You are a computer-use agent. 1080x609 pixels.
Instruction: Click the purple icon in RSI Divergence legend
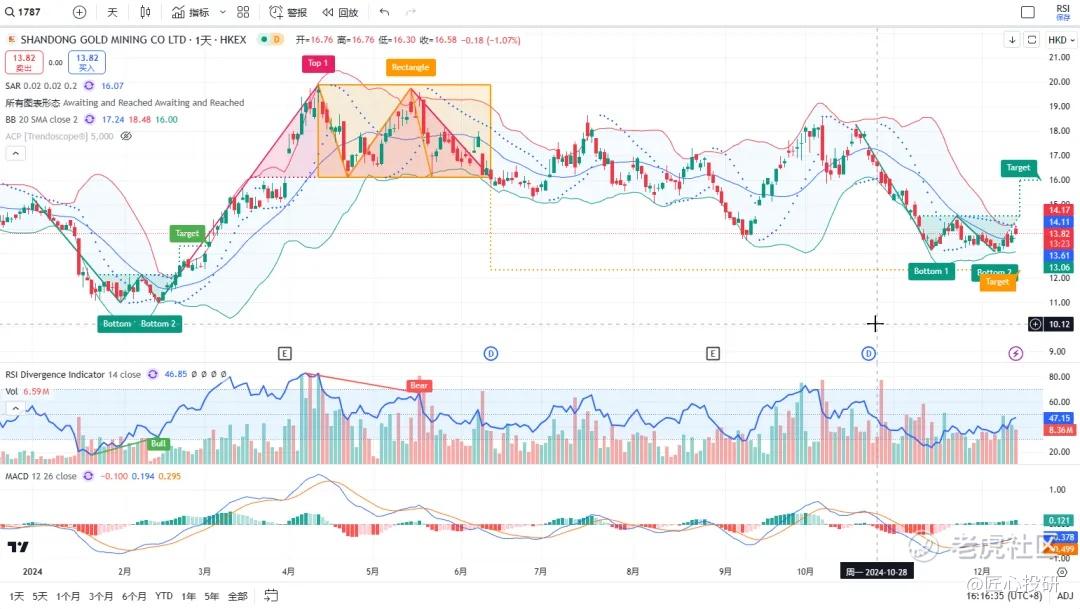point(152,375)
